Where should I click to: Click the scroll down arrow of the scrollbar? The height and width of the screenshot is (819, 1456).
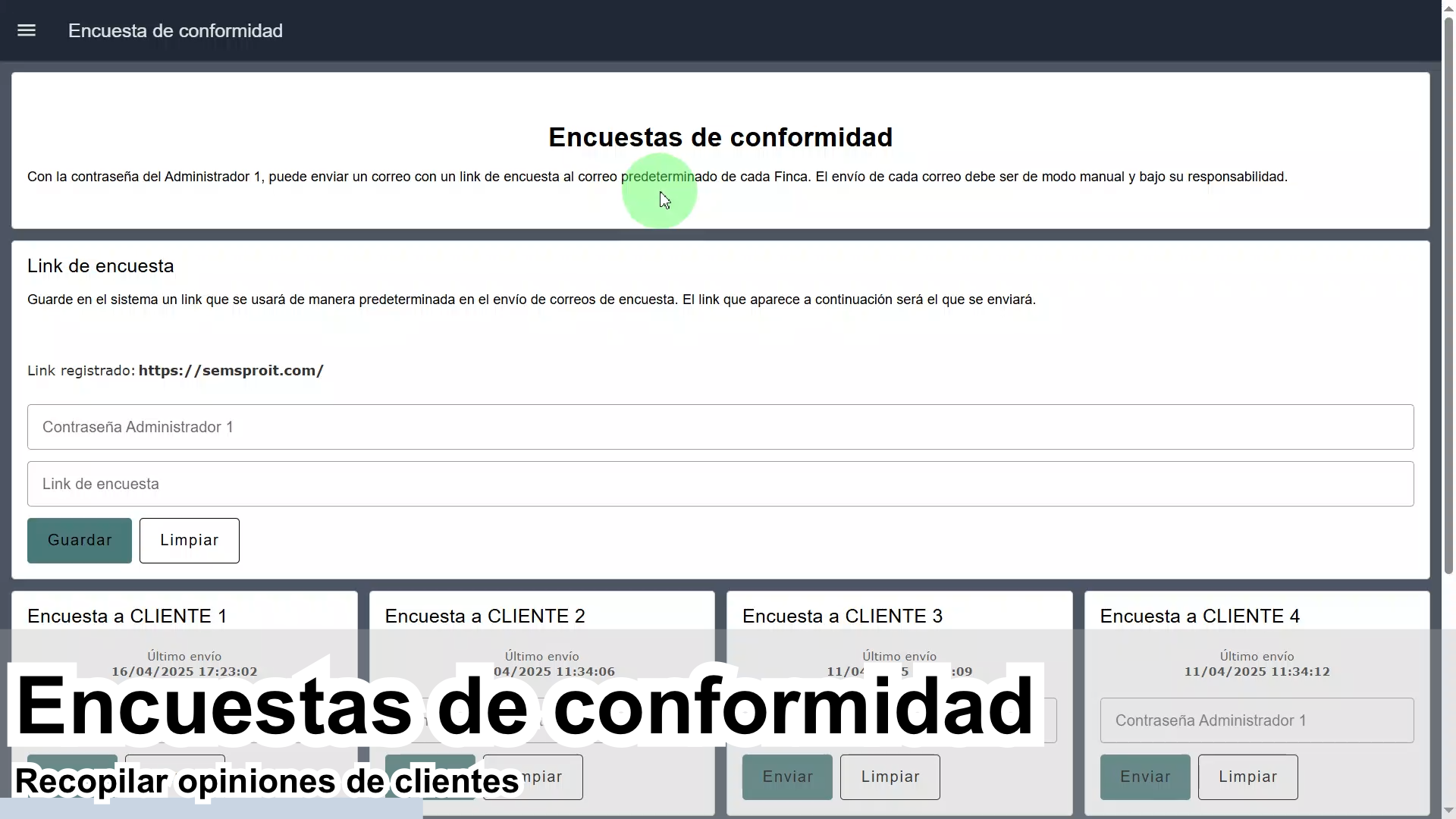1448,811
